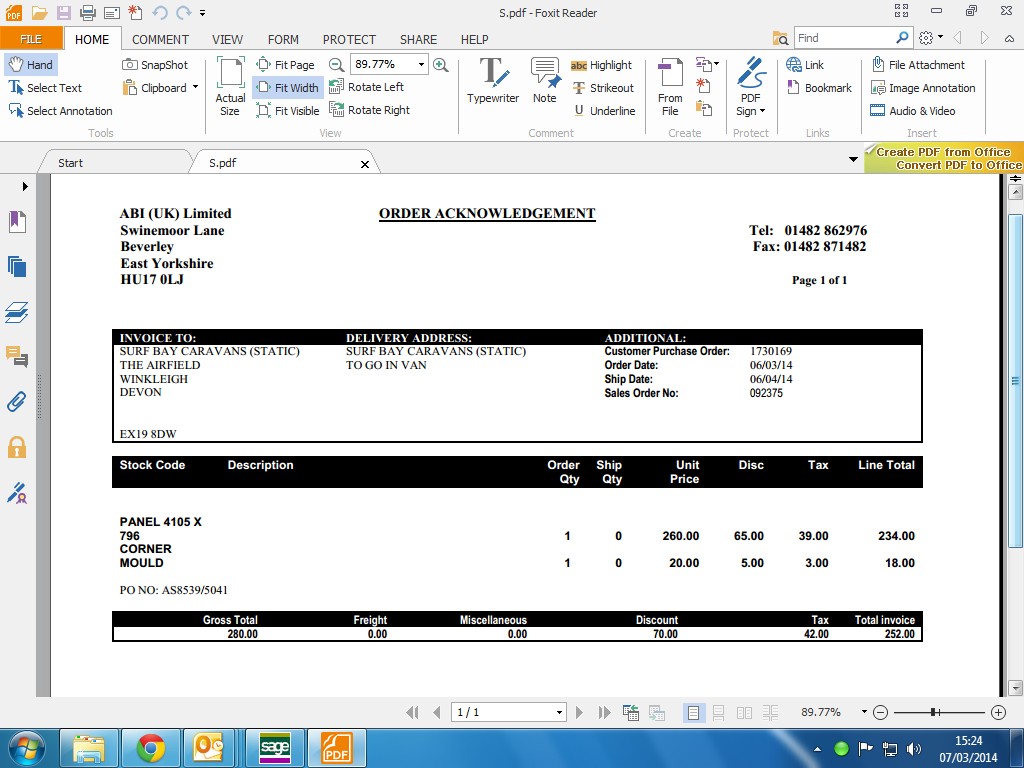Open the find settings gear dropdown
The height and width of the screenshot is (768, 1024).
pyautogui.click(x=930, y=38)
